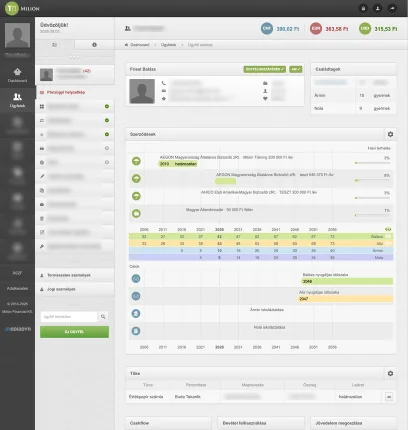Open the Dashboard sidebar item
This screenshot has width=408, height=430.
click(17, 75)
